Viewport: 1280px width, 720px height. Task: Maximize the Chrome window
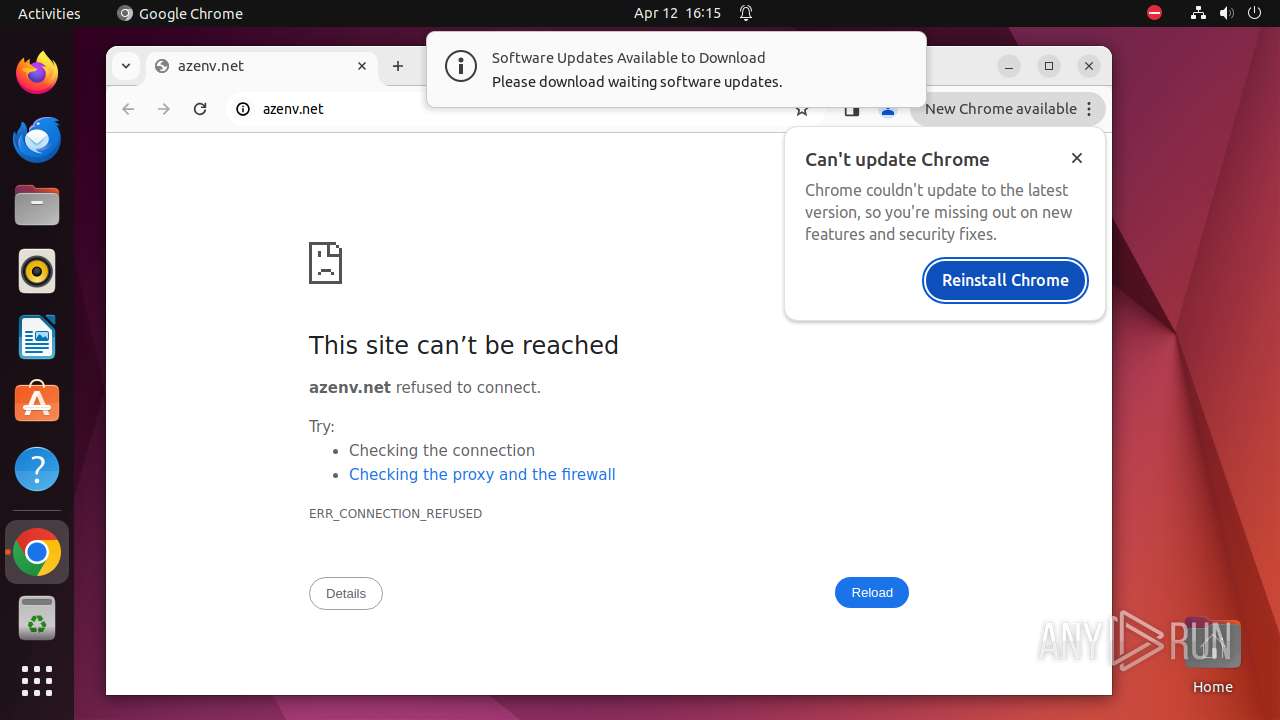pyautogui.click(x=1049, y=66)
